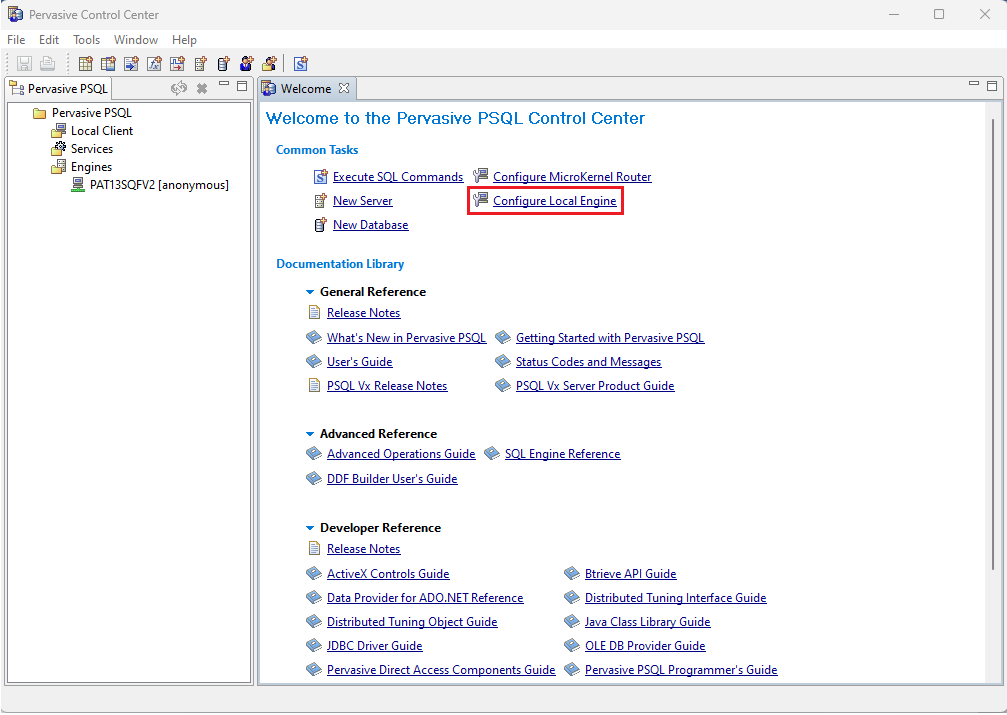Click the book icon beside User's Guide
1007x715 pixels.
[x=314, y=361]
